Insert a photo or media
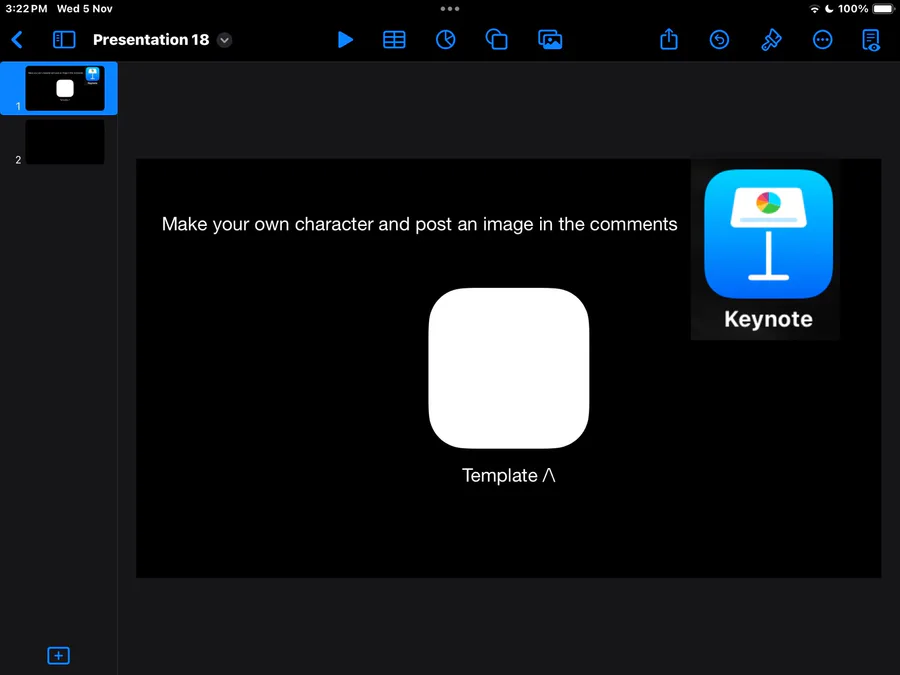The width and height of the screenshot is (900, 675). [x=550, y=40]
